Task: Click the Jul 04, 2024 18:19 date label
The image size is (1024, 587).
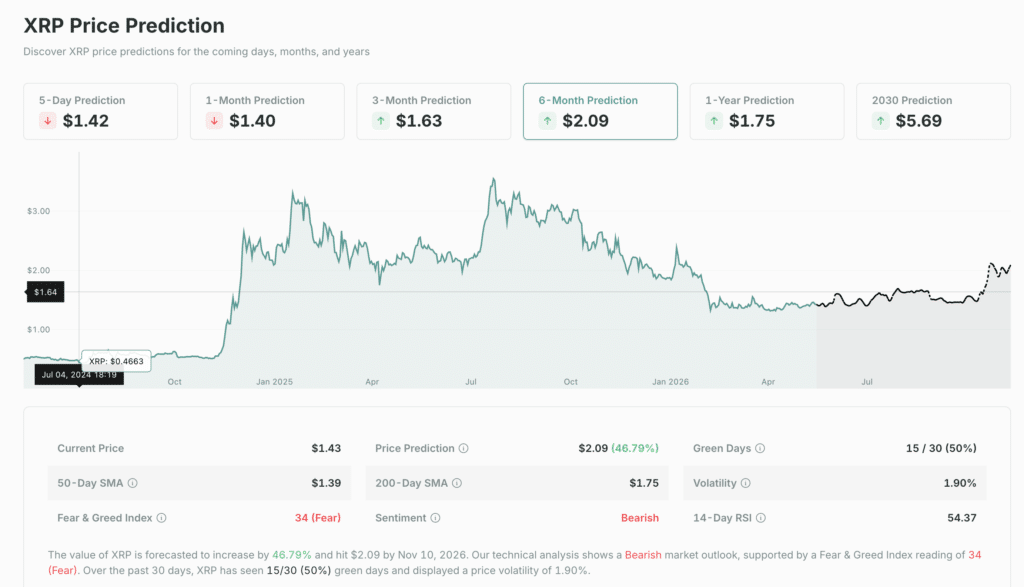Action: pyautogui.click(x=79, y=375)
